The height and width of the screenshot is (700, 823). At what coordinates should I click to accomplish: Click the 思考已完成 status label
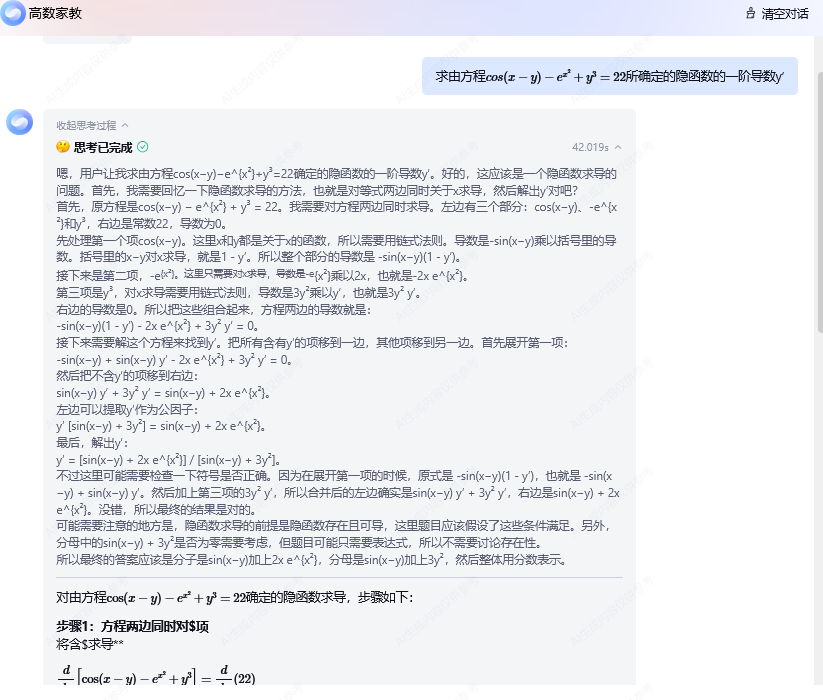click(x=103, y=147)
